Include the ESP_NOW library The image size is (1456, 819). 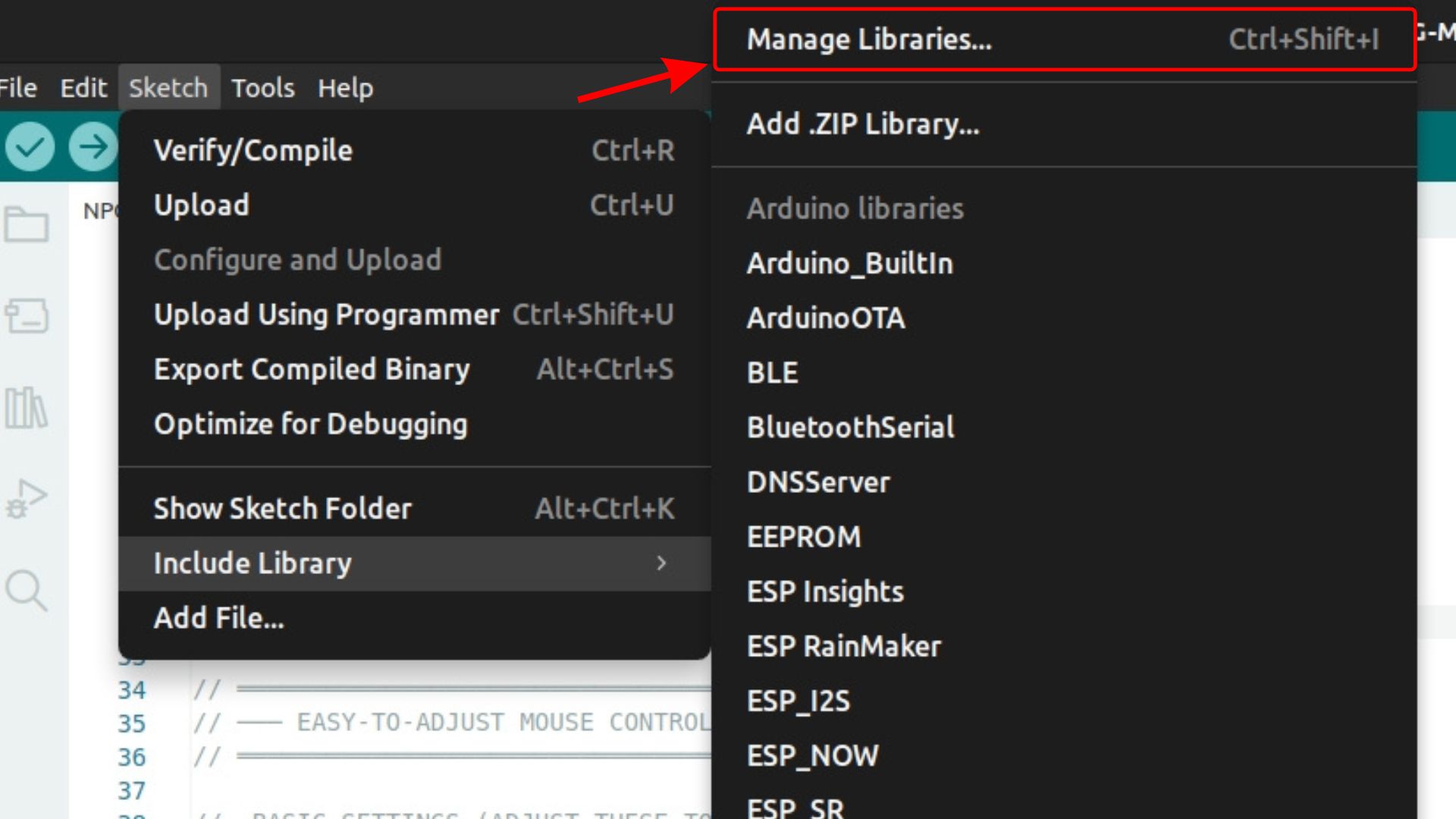coord(1065,755)
